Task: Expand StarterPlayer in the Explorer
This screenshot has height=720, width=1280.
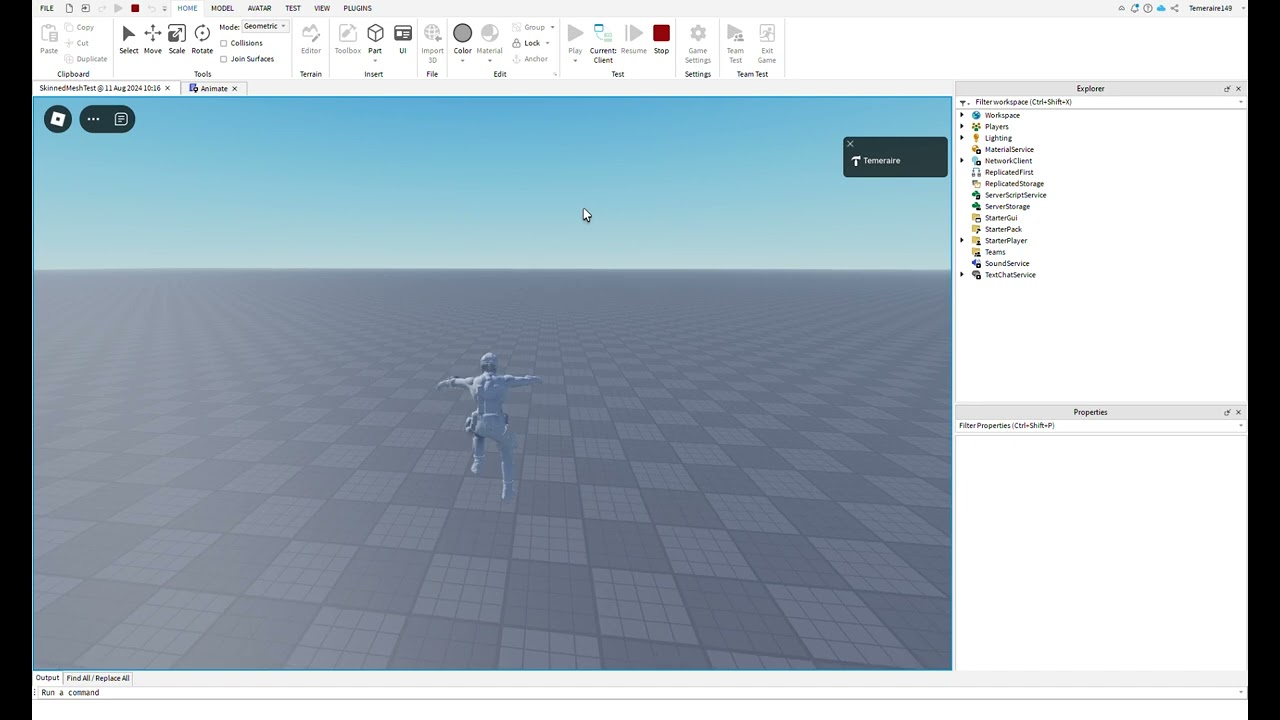Action: [x=962, y=240]
